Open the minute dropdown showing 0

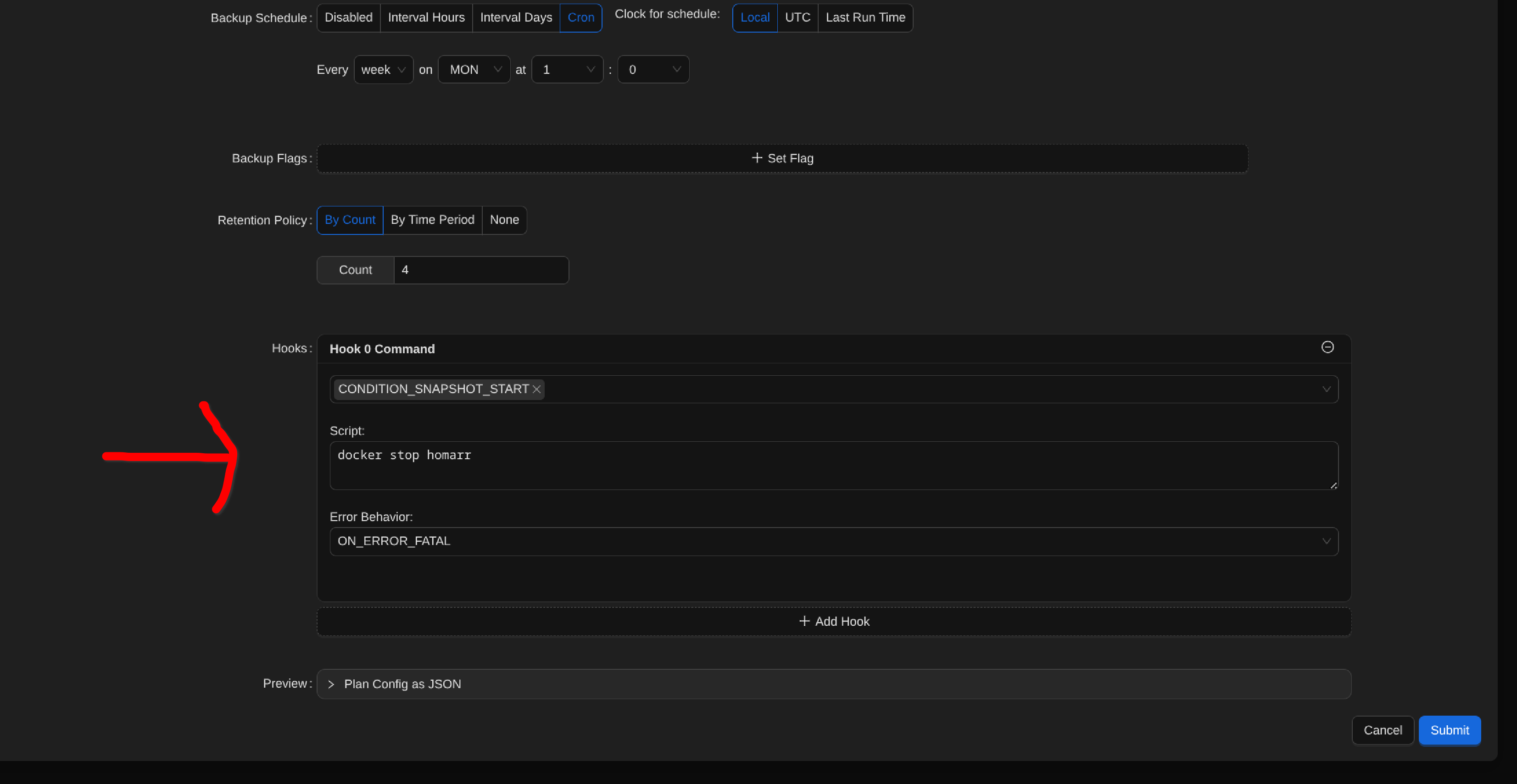point(653,69)
